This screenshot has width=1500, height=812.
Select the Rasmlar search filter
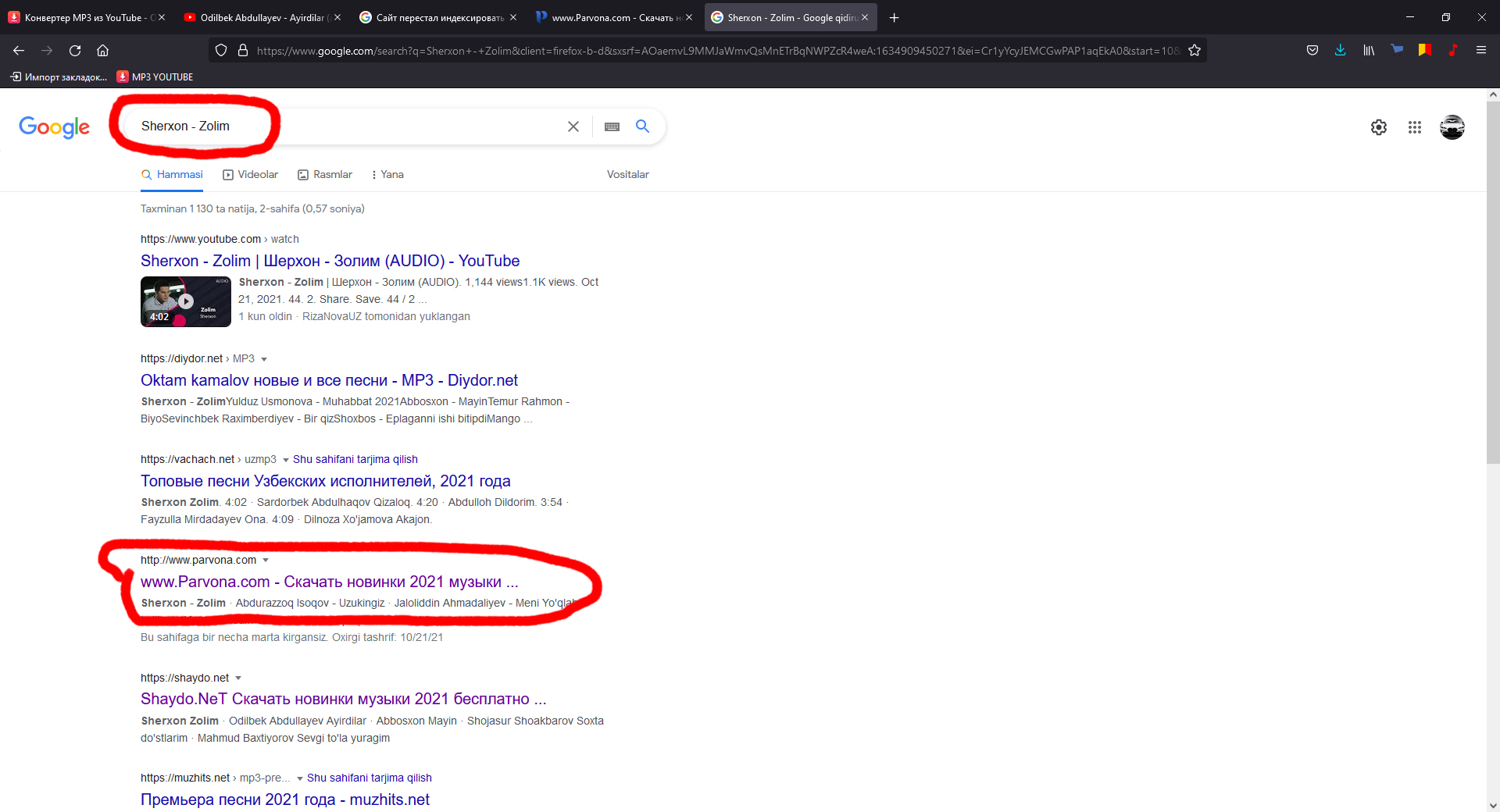[x=325, y=174]
